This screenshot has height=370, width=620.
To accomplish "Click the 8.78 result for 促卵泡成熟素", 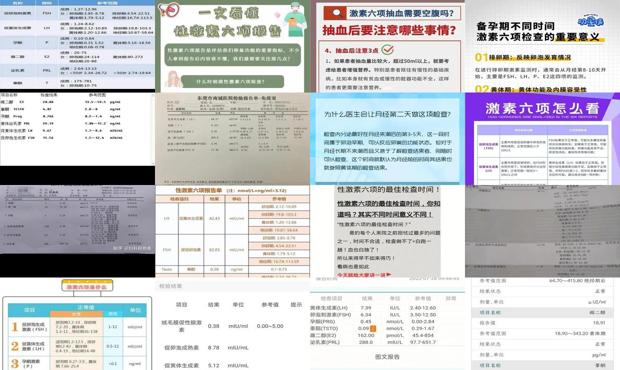I will (x=214, y=347).
